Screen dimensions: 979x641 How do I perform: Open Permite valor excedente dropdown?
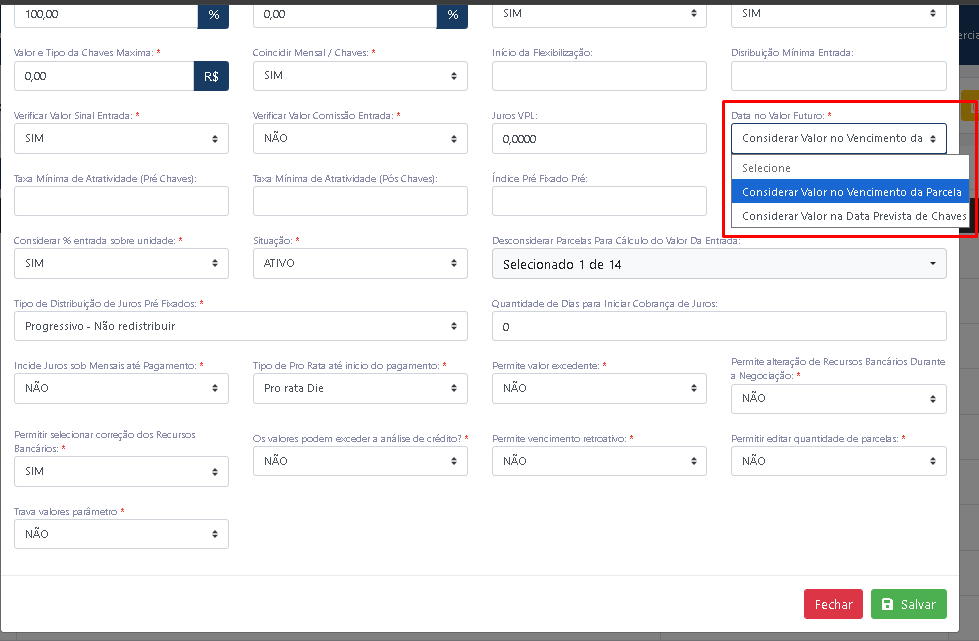click(x=599, y=388)
